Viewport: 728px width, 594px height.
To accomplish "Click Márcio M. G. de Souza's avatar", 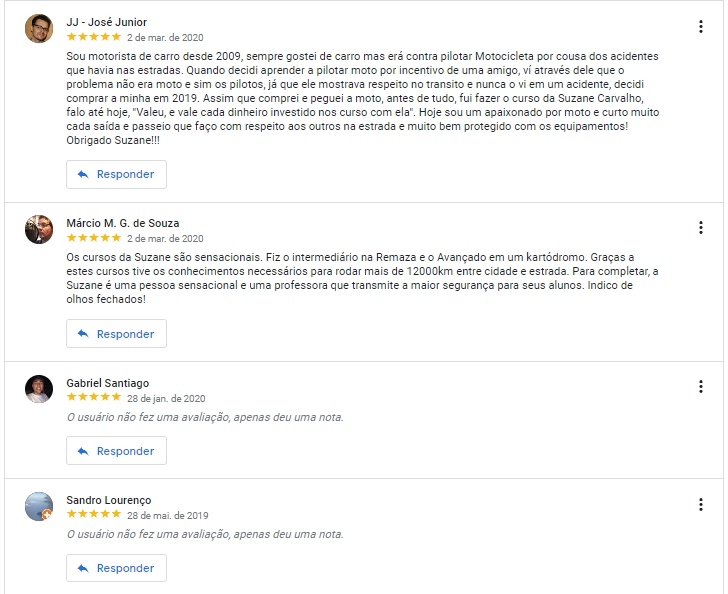I will point(39,229).
